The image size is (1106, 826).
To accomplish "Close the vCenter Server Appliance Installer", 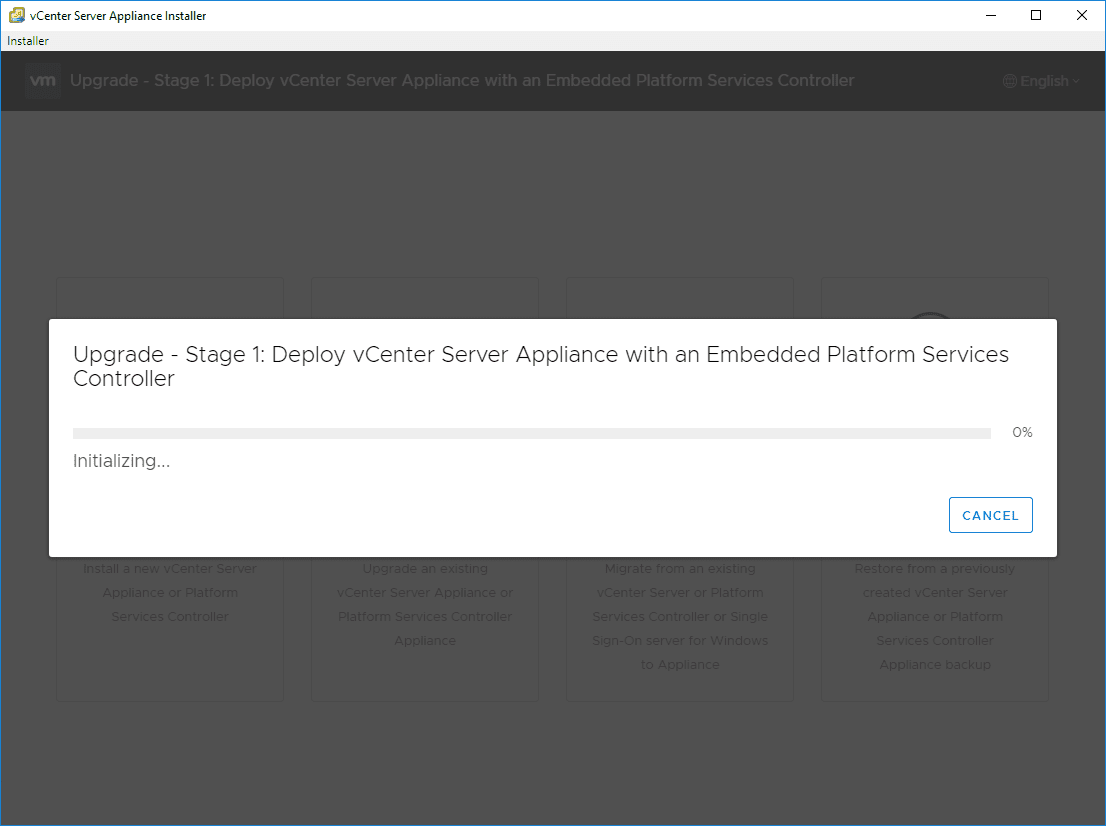I will click(1081, 16).
